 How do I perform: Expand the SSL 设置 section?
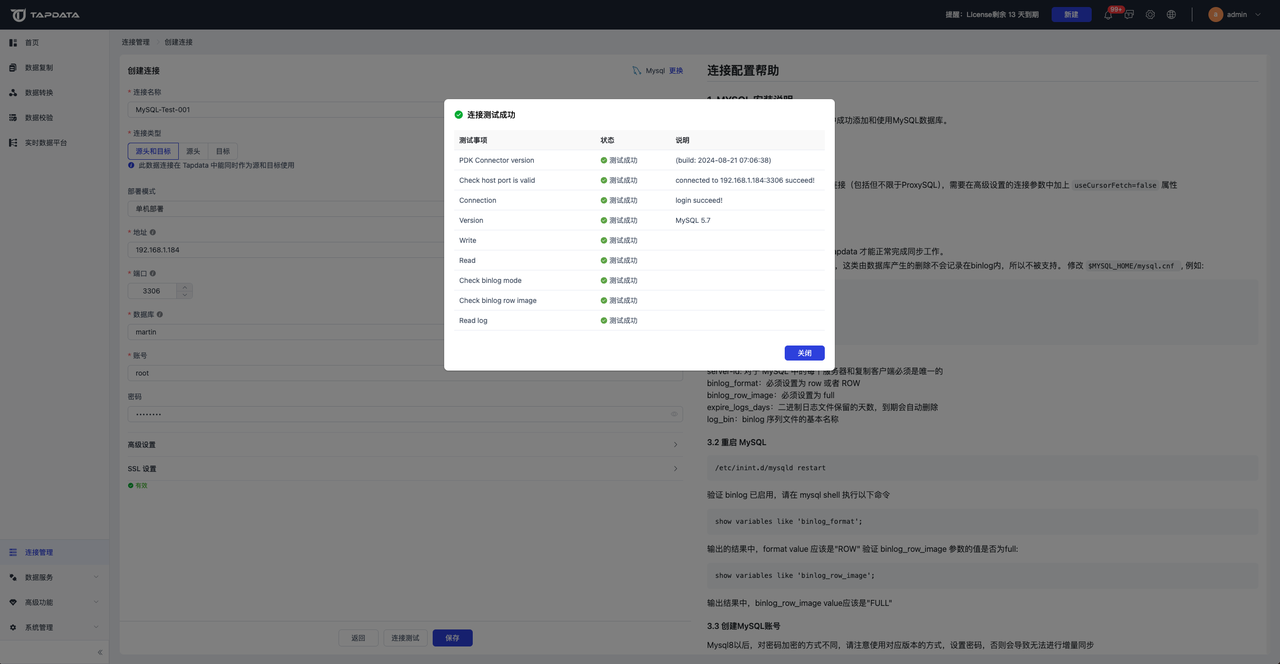coord(405,469)
